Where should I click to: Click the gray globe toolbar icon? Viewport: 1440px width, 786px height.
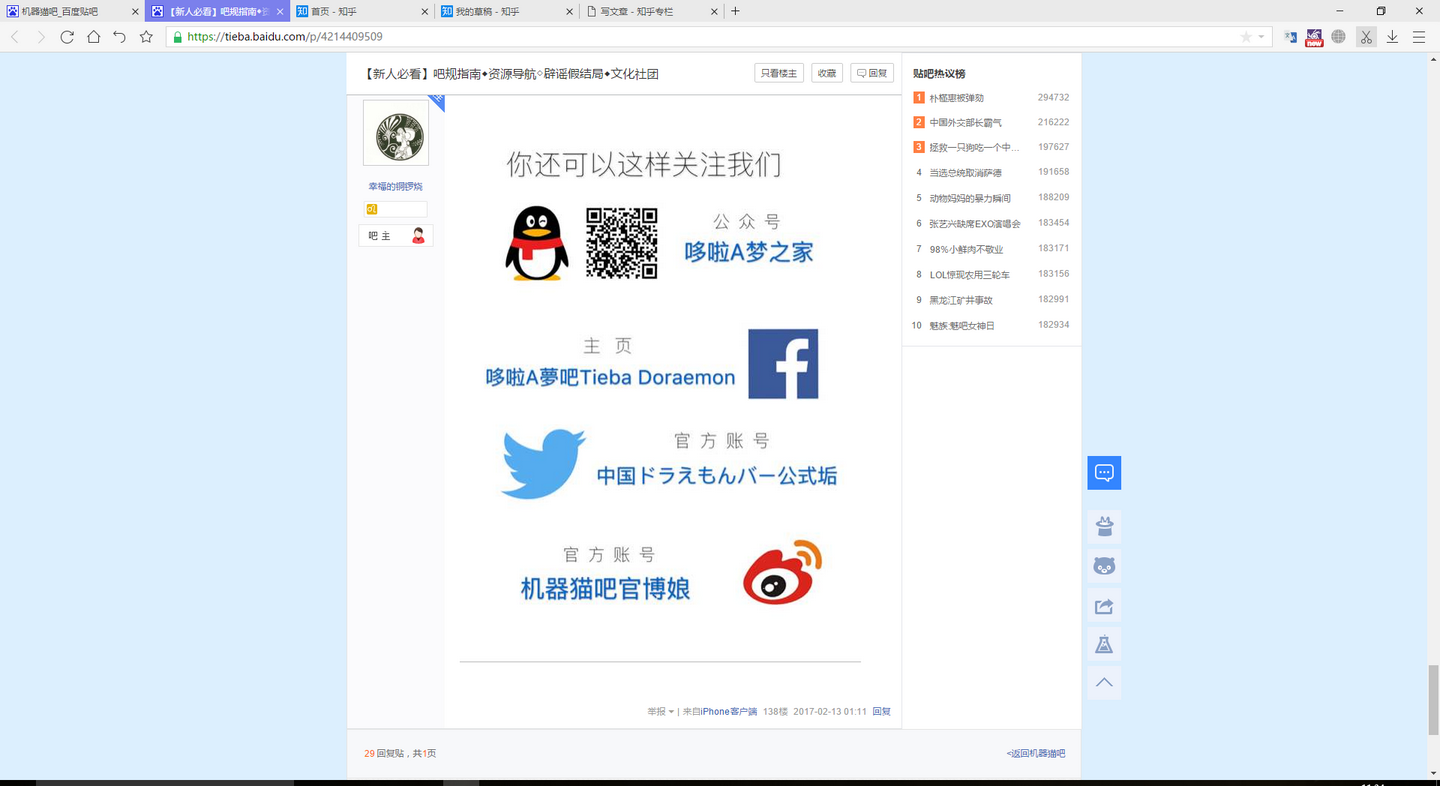pyautogui.click(x=1338, y=37)
